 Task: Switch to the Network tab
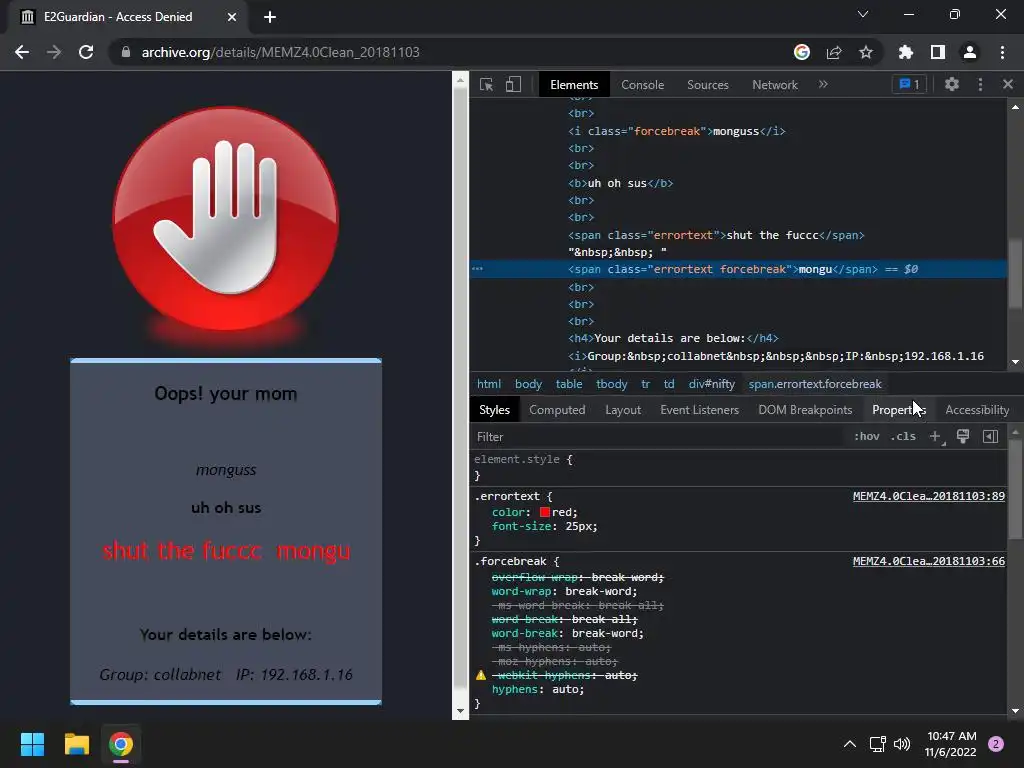coord(775,85)
